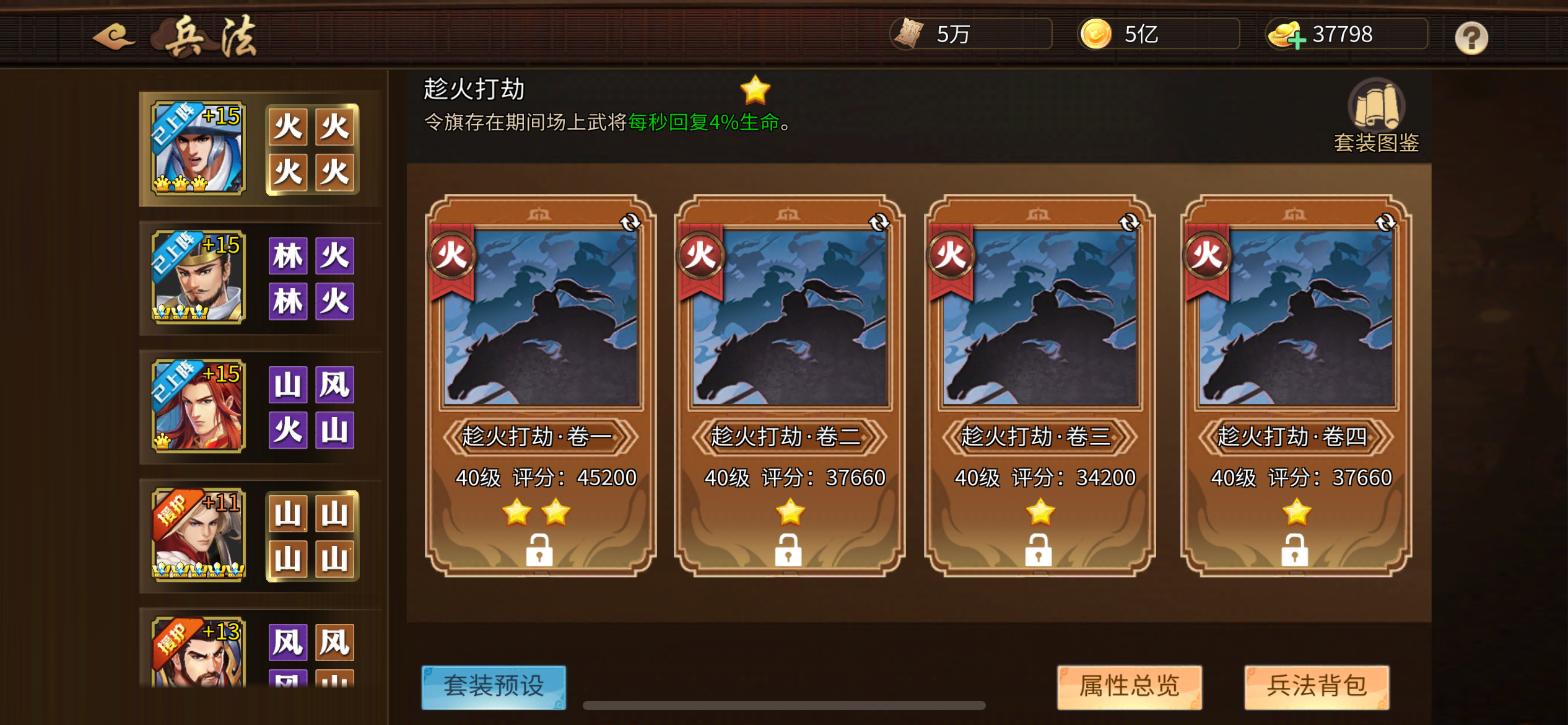1568x725 pixels.
Task: Toggle the lock on 趁火打劫·卷四
Action: [x=1294, y=550]
